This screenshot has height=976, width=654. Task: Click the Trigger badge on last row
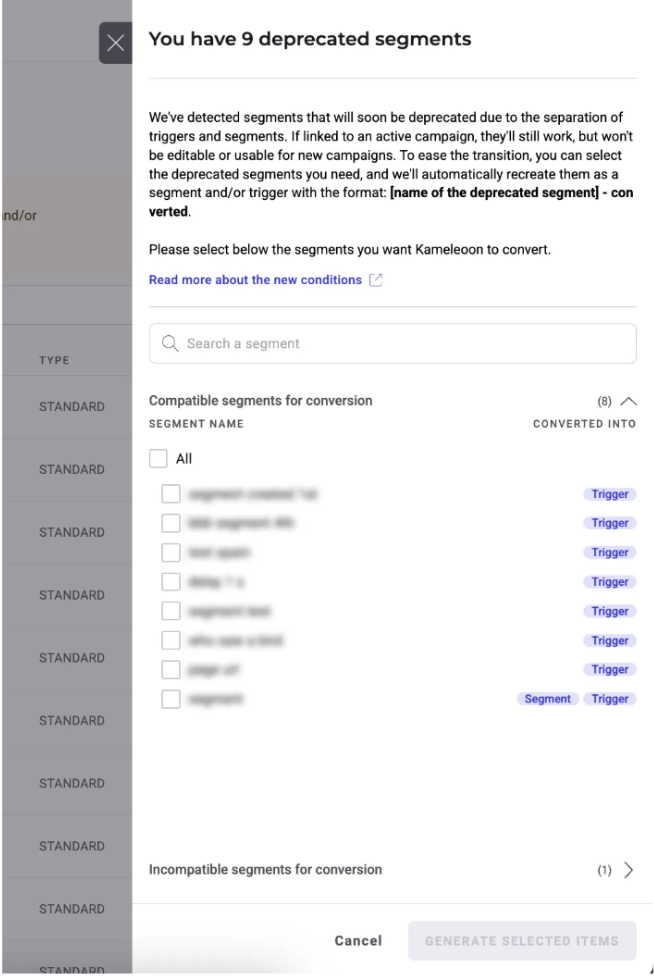point(610,699)
